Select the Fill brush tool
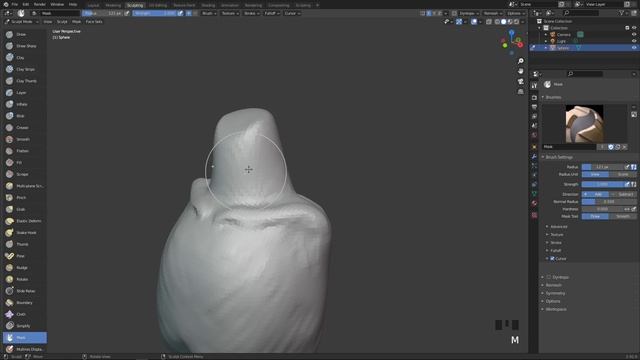The width and height of the screenshot is (640, 360). (24, 162)
